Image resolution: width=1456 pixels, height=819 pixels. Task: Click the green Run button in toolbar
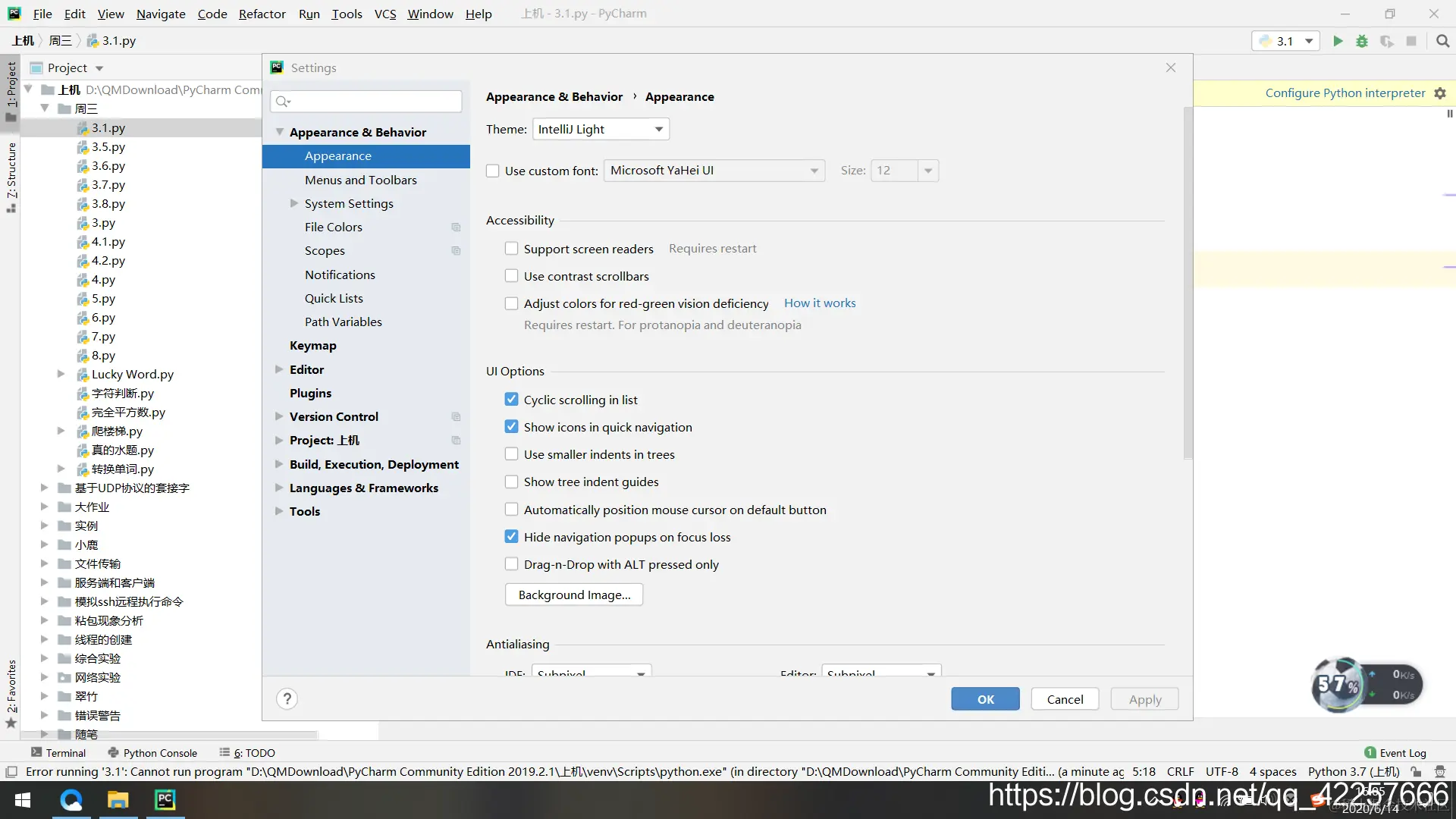point(1338,41)
